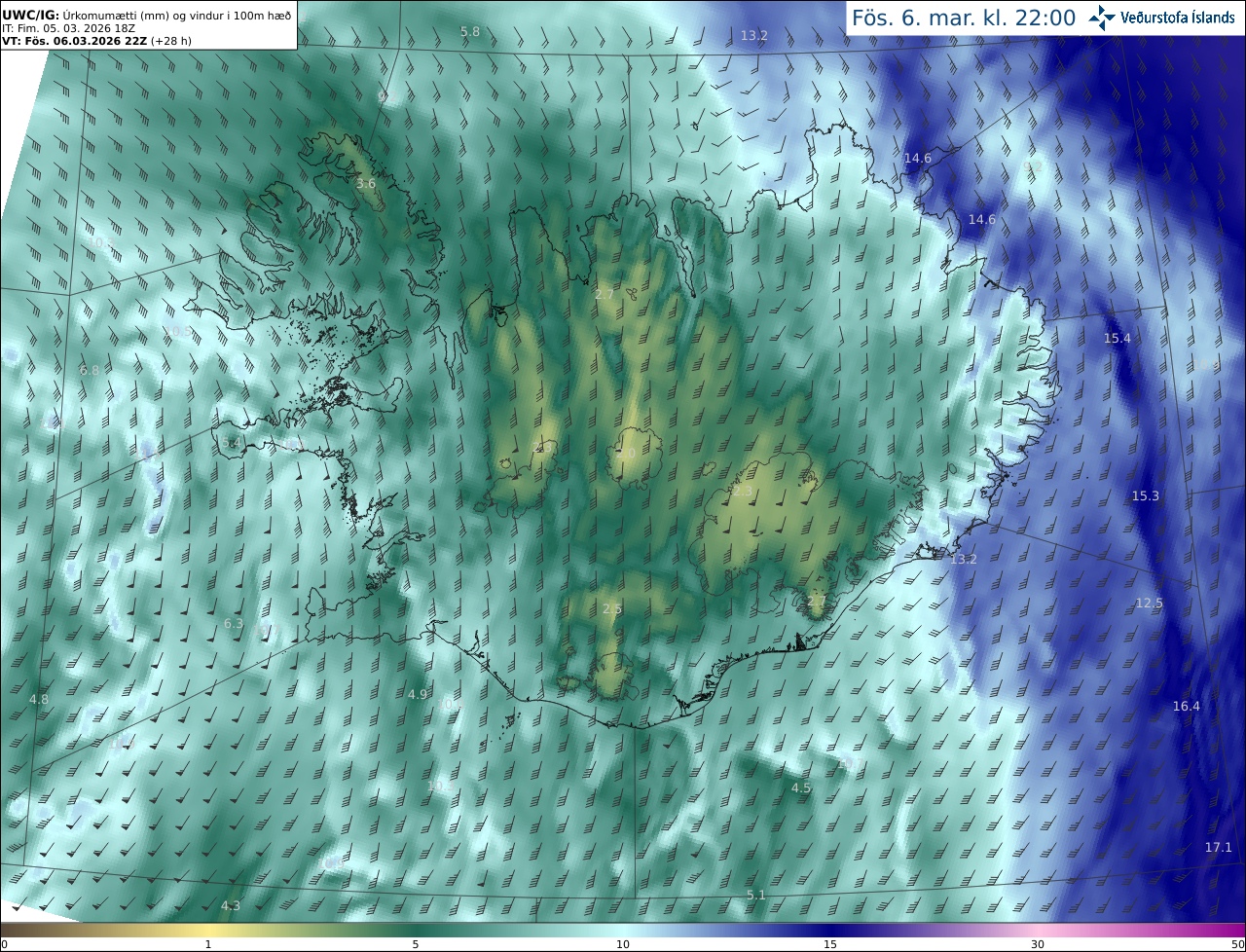This screenshot has height=952, width=1246.
Task: Click the 5.8 value label on map
Action: tap(470, 31)
